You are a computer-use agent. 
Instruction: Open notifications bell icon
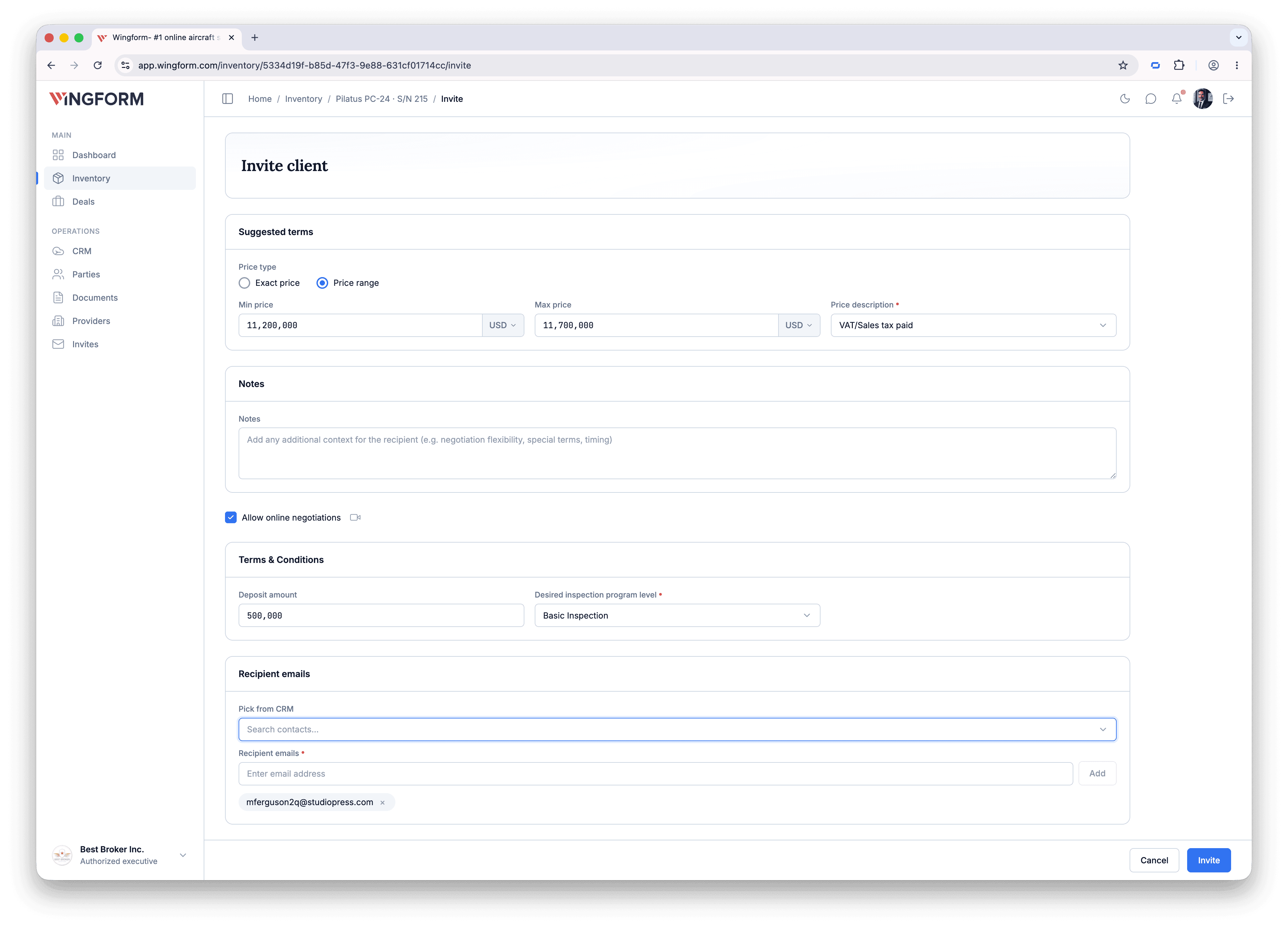(x=1177, y=99)
